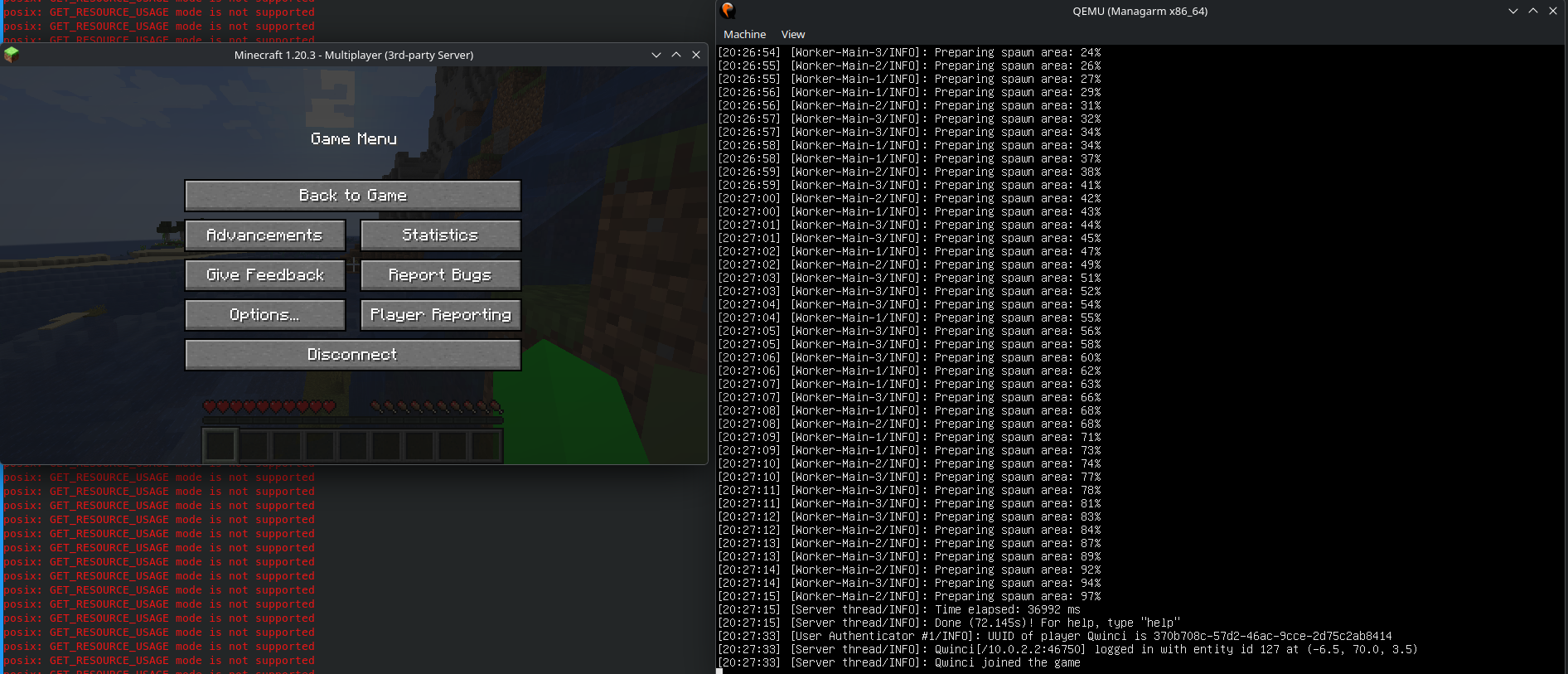Click the Minecraft 1.20.3 window title bar
The width and height of the screenshot is (1568, 674).
coord(354,55)
